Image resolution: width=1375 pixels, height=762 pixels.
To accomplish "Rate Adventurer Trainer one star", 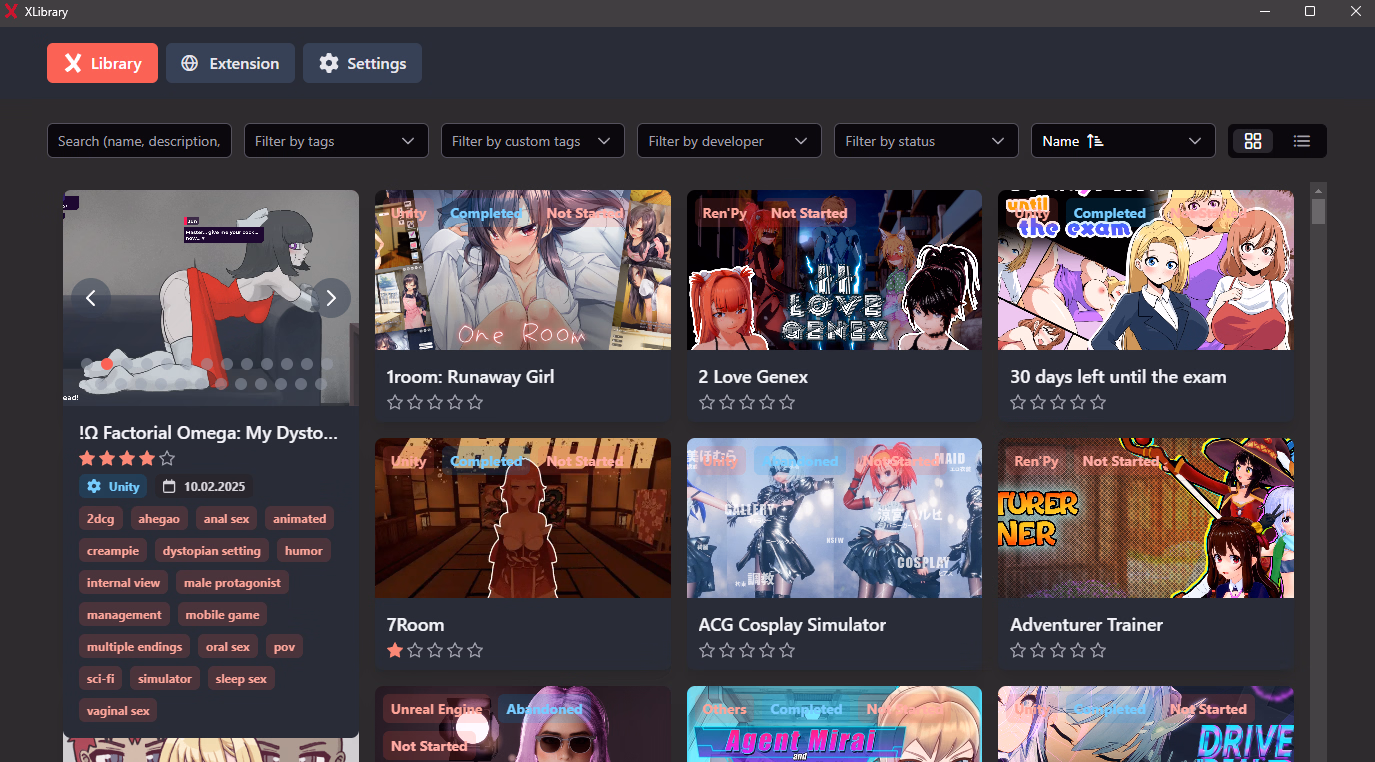I will click(x=1019, y=651).
